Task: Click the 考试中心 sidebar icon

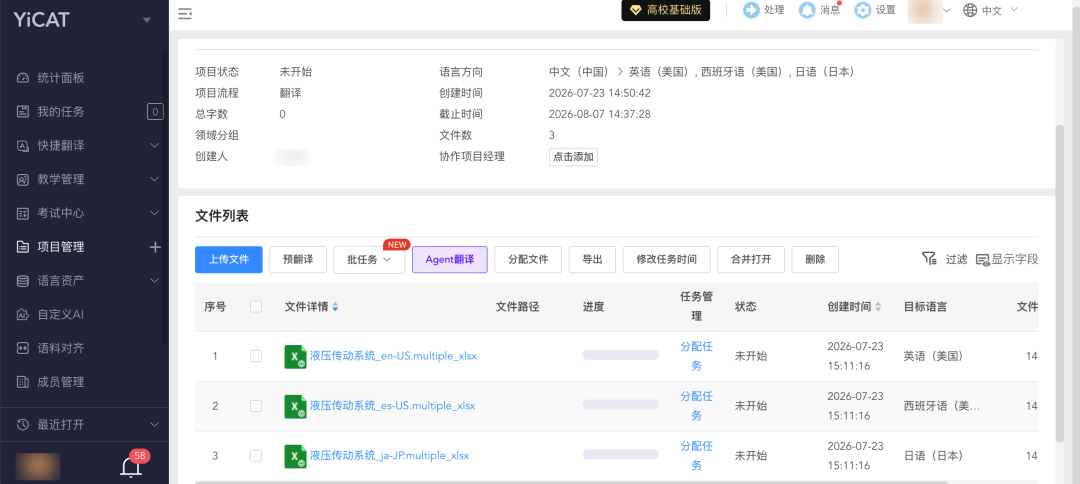Action: coord(23,213)
